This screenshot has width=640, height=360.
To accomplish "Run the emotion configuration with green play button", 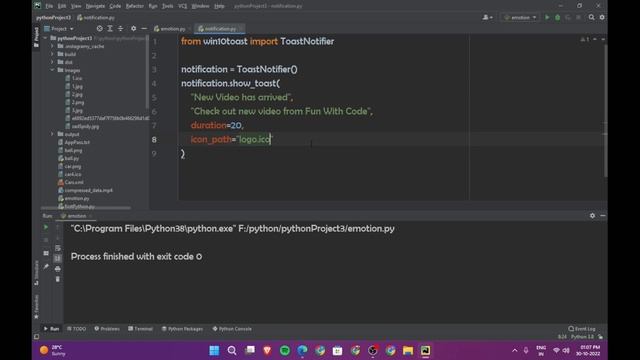I will [547, 18].
